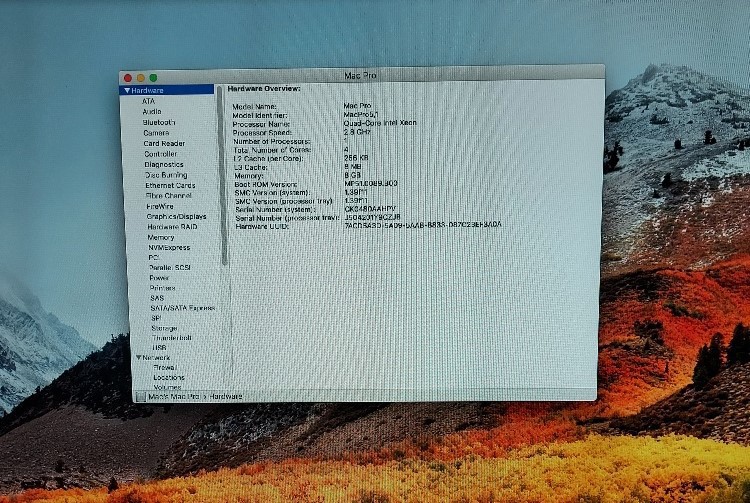Click Mac's Mac Pro in path bar

pos(174,397)
